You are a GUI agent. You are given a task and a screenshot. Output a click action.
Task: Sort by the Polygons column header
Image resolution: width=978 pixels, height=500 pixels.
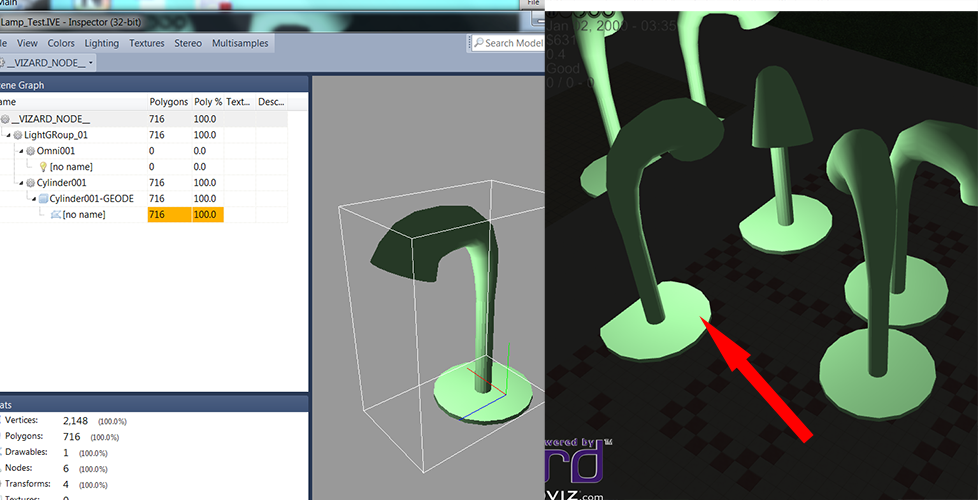click(168, 102)
